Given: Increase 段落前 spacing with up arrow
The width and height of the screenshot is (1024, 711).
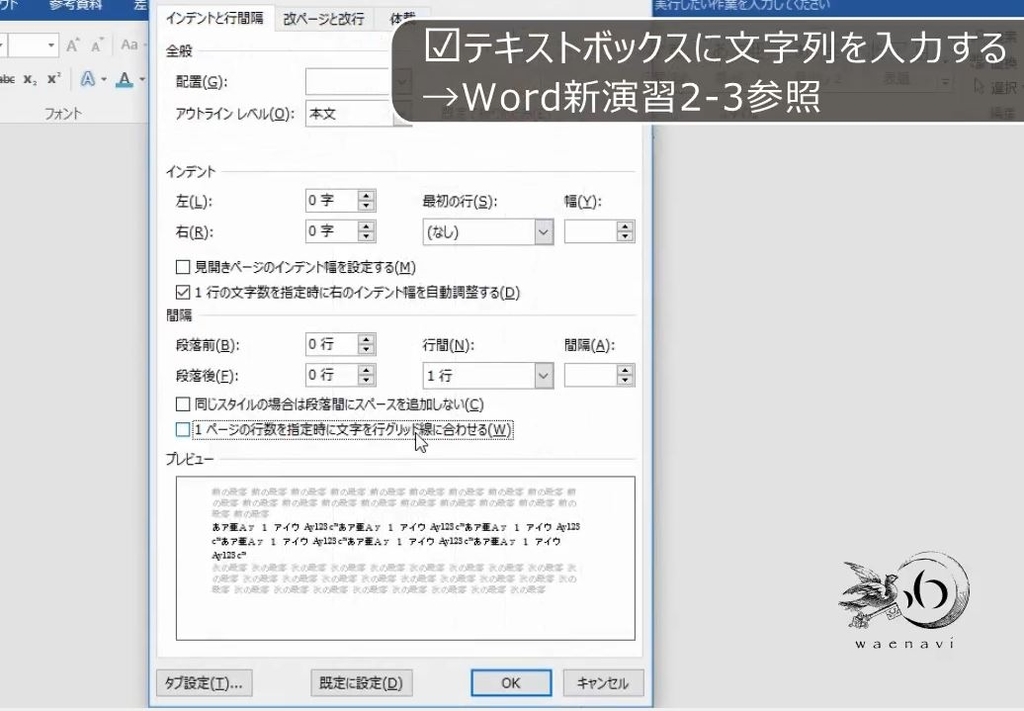Looking at the screenshot, I should pos(366,339).
